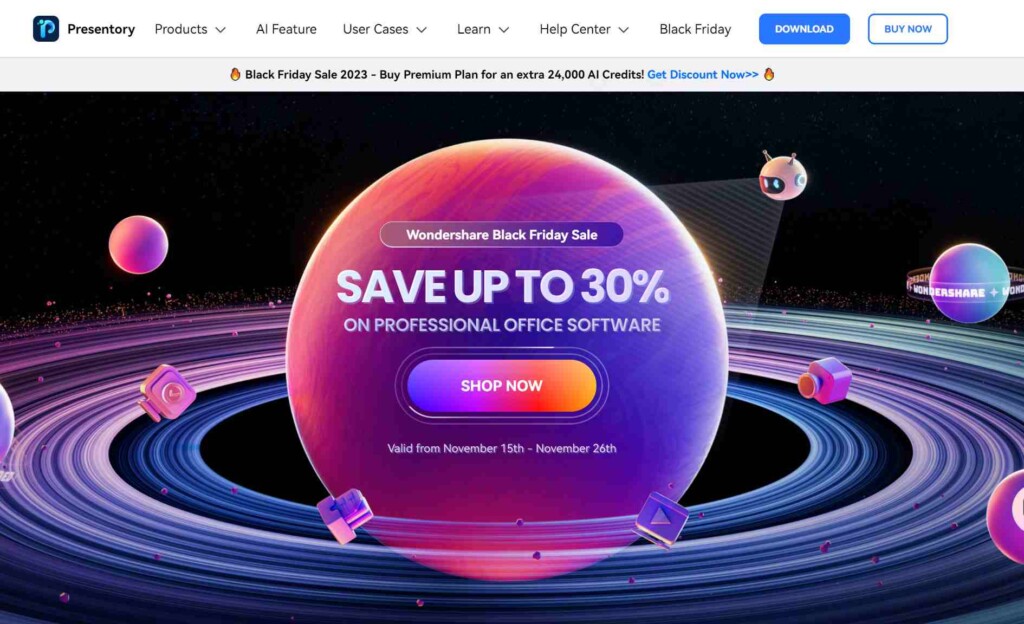Screen dimensions: 1024x624
Task: Click the fire emoji before Black Friday Sale
Action: click(x=235, y=74)
